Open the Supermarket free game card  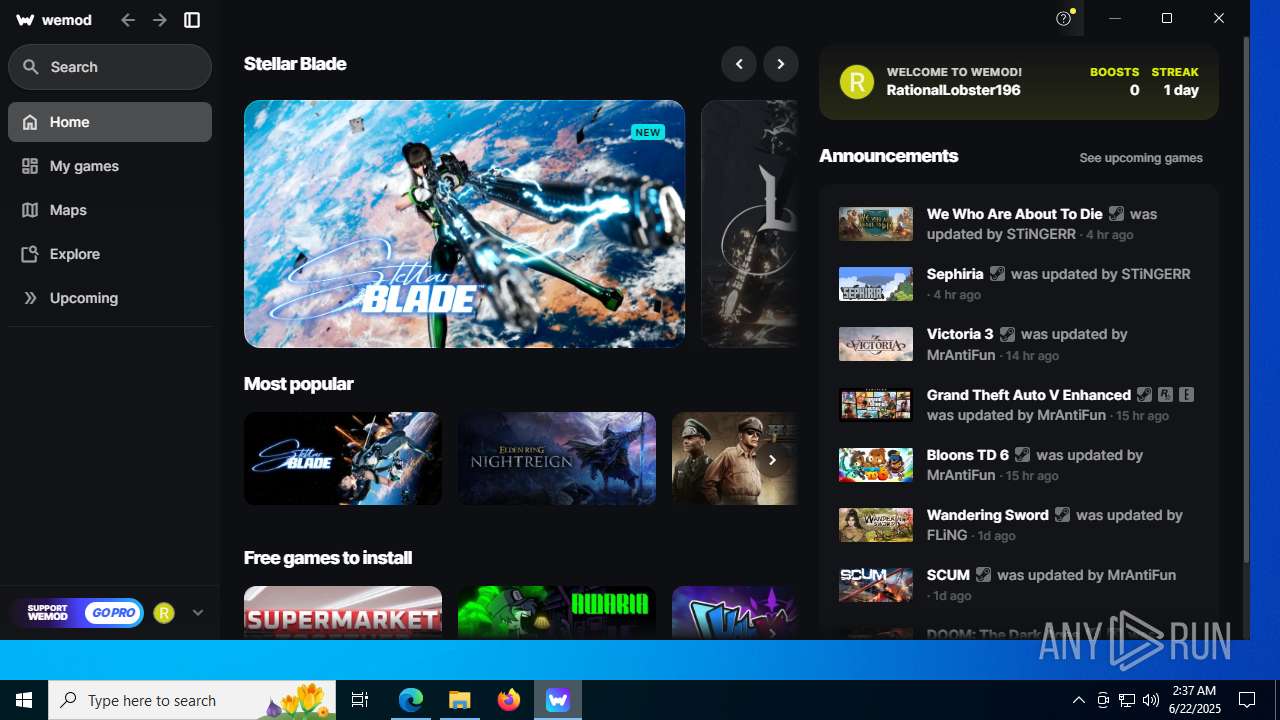343,612
